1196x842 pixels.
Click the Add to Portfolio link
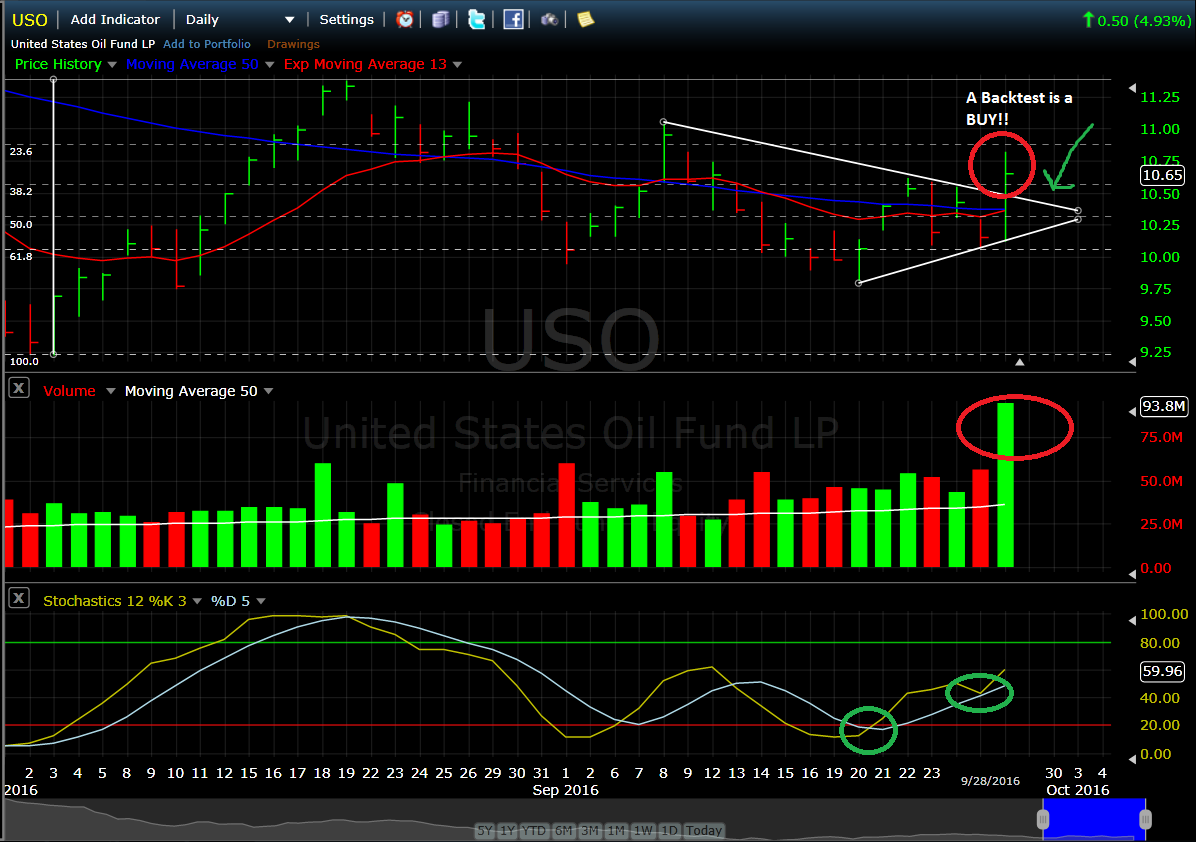(207, 44)
